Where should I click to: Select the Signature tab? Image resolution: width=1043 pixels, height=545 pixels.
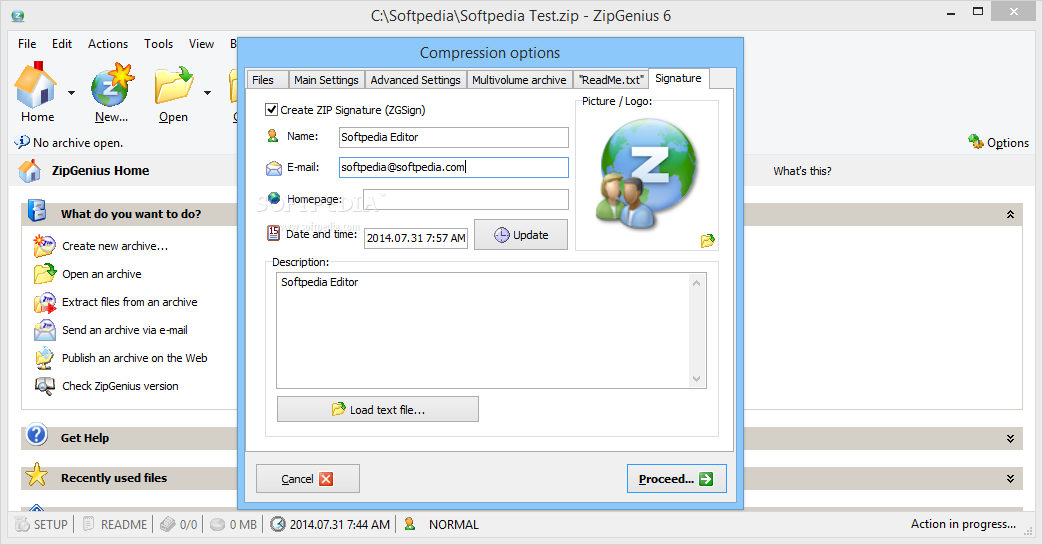pyautogui.click(x=678, y=78)
